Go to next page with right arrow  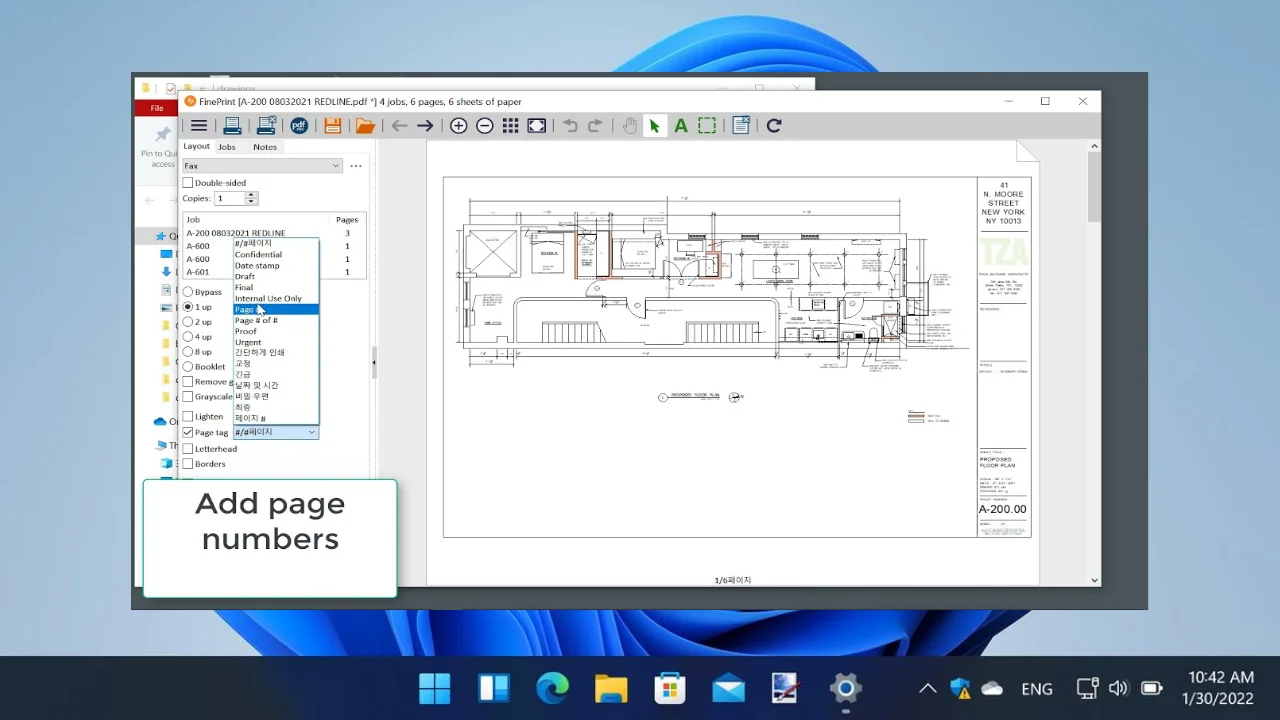coord(425,126)
